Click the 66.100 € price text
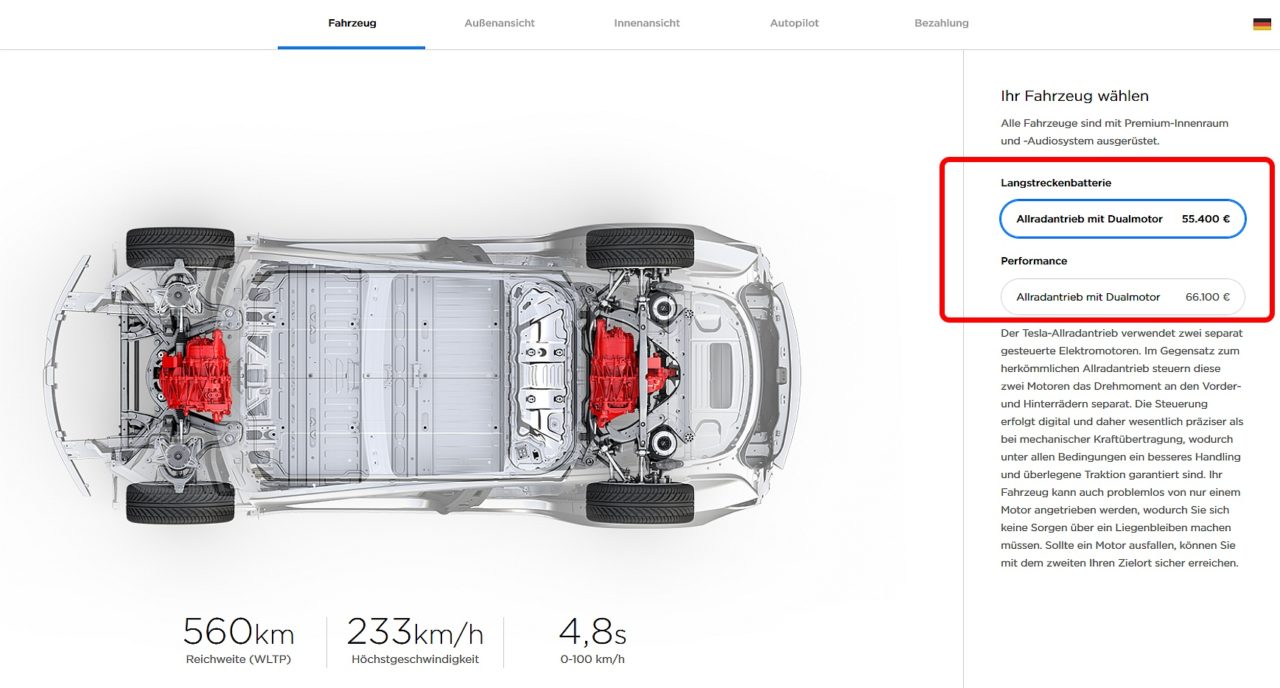This screenshot has height=688, width=1280. point(1208,297)
